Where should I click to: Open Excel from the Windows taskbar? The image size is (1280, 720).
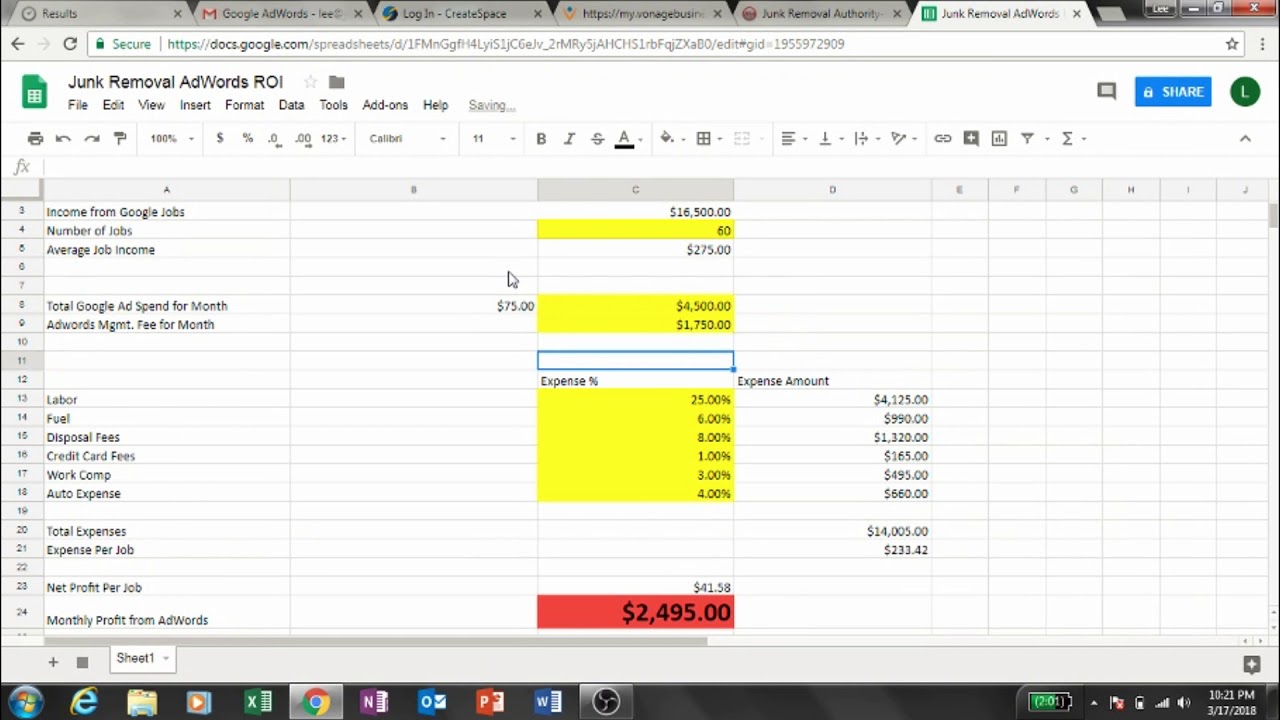258,702
